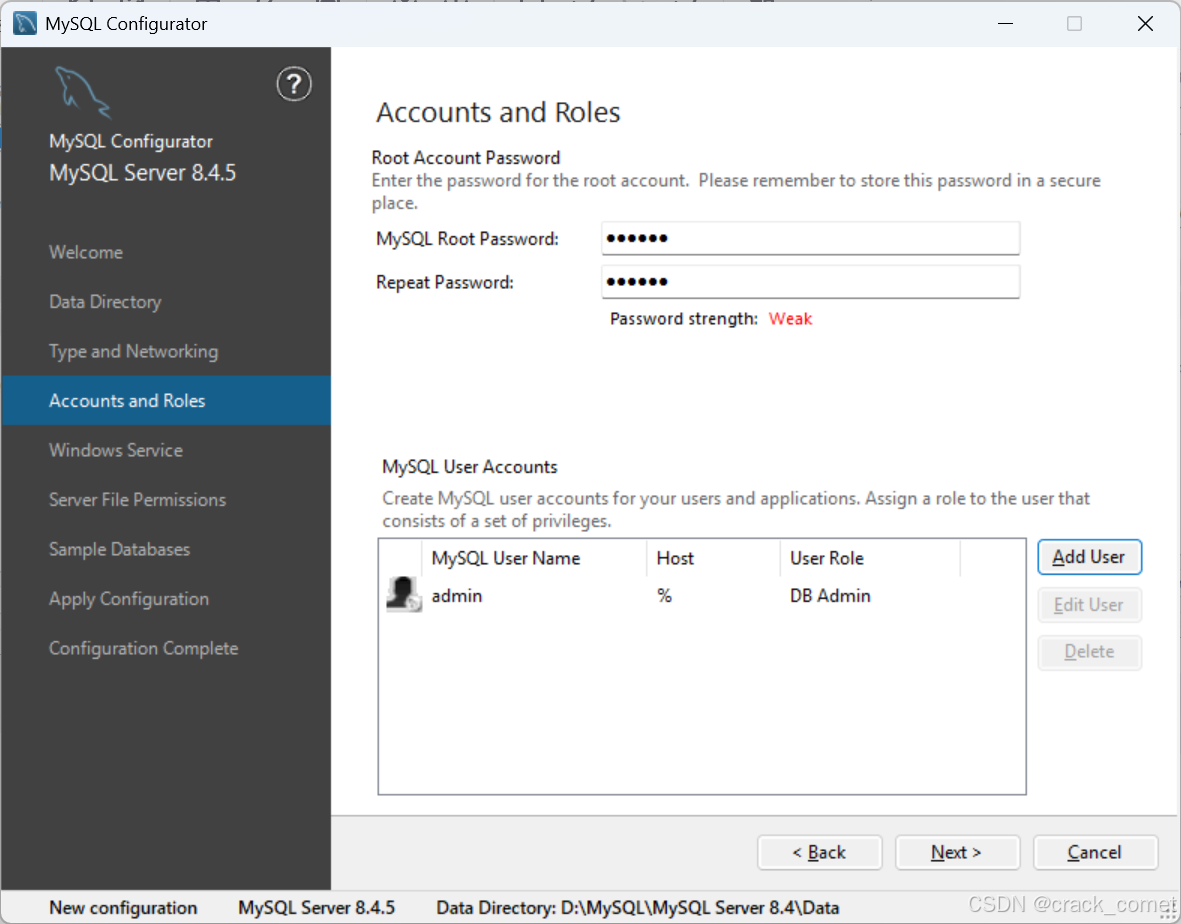Image resolution: width=1181 pixels, height=924 pixels.
Task: Click the Host column header
Action: coord(713,558)
